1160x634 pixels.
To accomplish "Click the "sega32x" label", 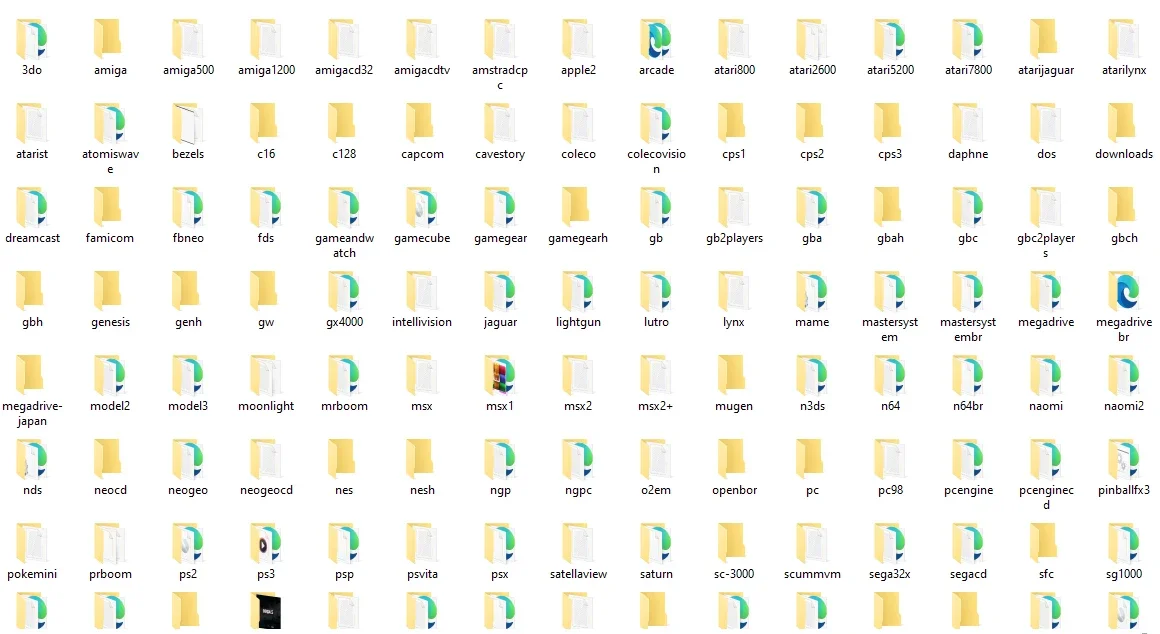I will tap(890, 574).
